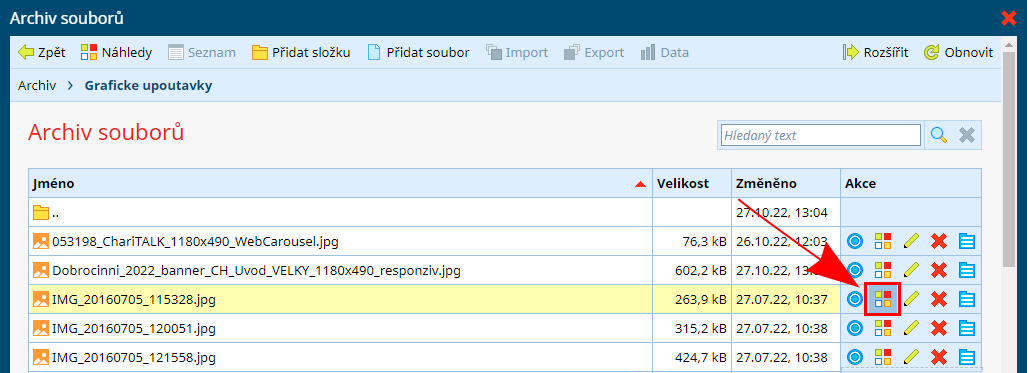Viewport: 1027px width, 373px height.
Task: Go back with the Zpět button
Action: (41, 52)
